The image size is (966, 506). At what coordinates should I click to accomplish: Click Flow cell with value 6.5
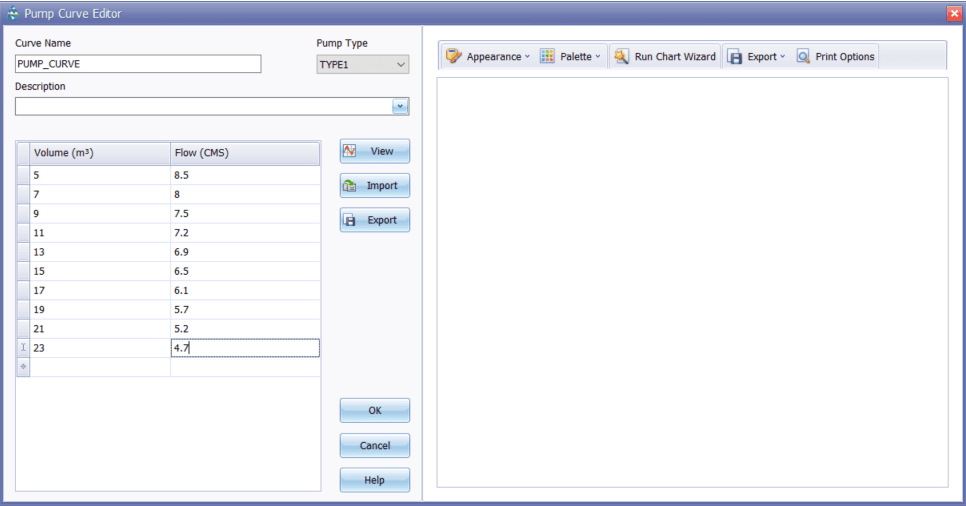[245, 271]
